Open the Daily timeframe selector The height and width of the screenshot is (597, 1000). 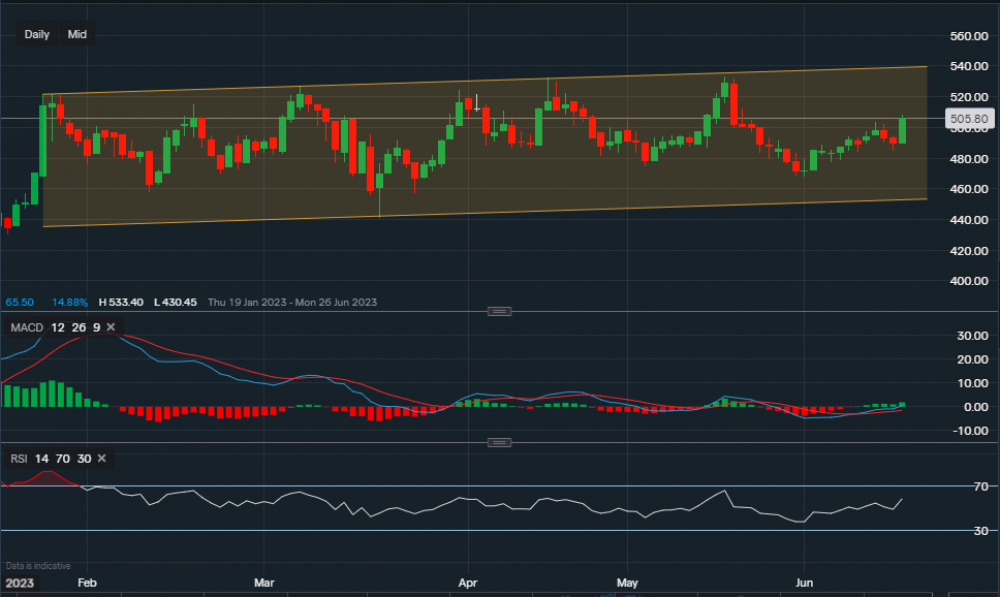[x=37, y=34]
